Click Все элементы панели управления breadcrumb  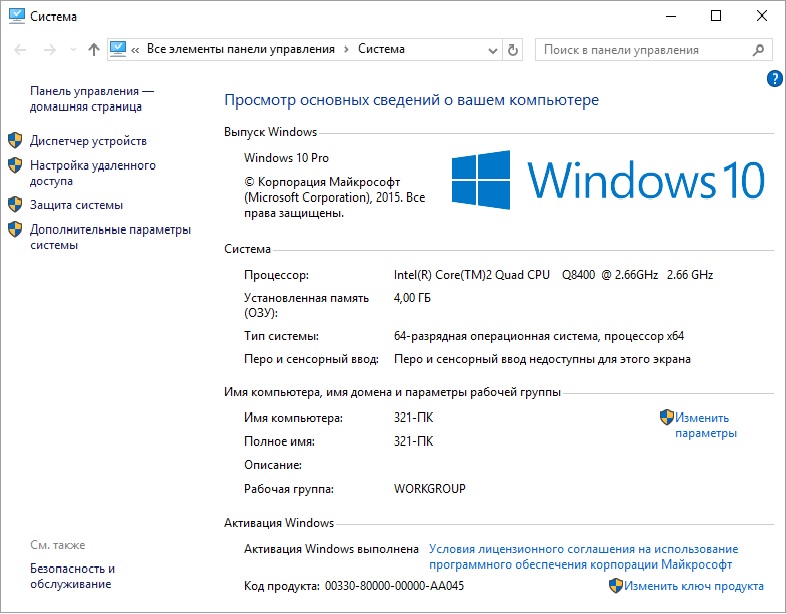tap(241, 49)
